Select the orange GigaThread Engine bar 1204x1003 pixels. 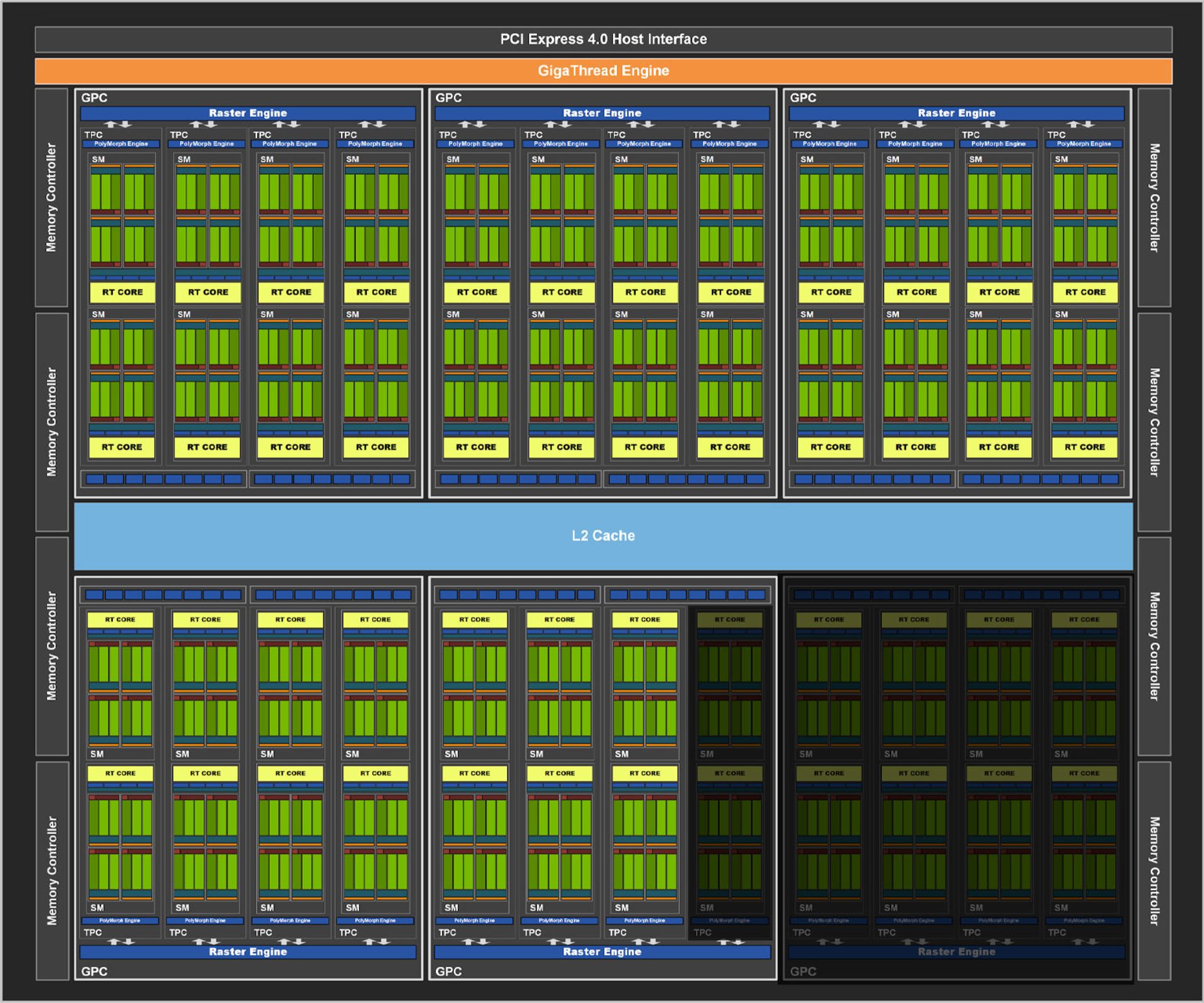[x=603, y=71]
